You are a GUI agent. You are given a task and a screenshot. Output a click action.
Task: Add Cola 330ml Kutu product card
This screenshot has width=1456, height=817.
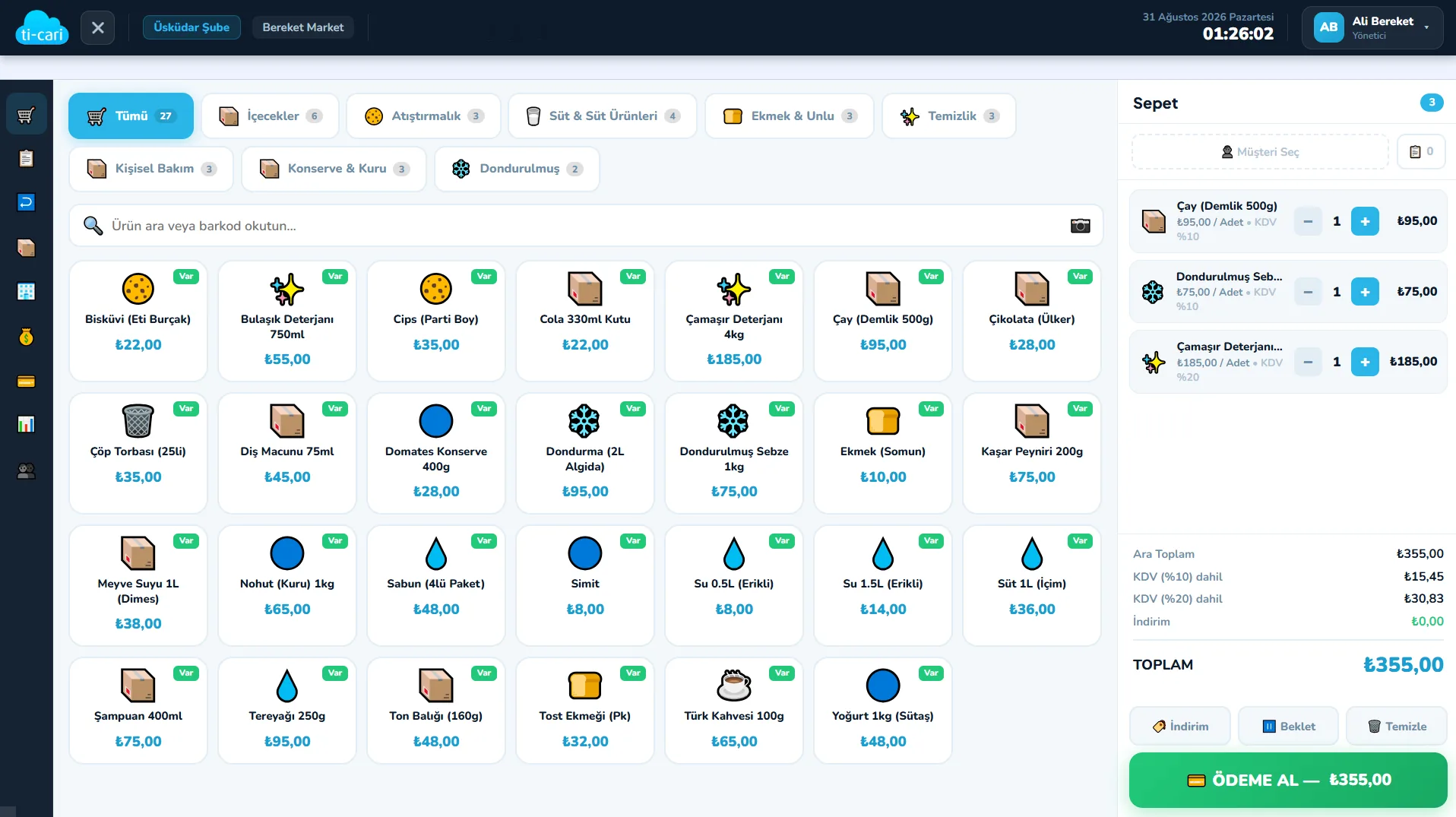pos(585,321)
